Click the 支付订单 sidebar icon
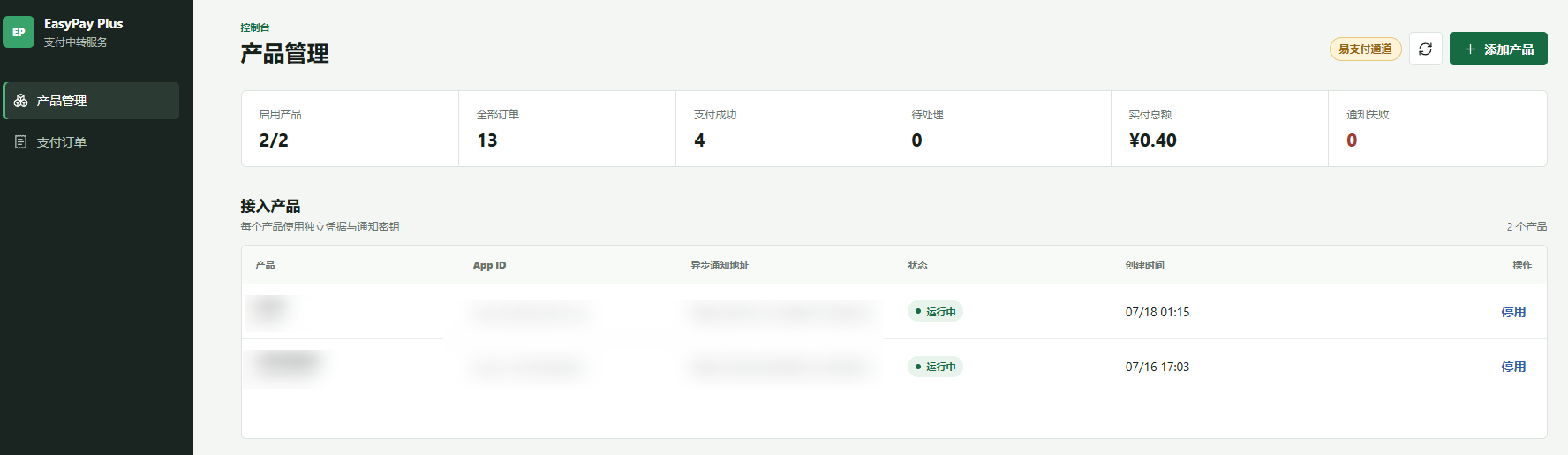The width and height of the screenshot is (1568, 455). point(21,141)
